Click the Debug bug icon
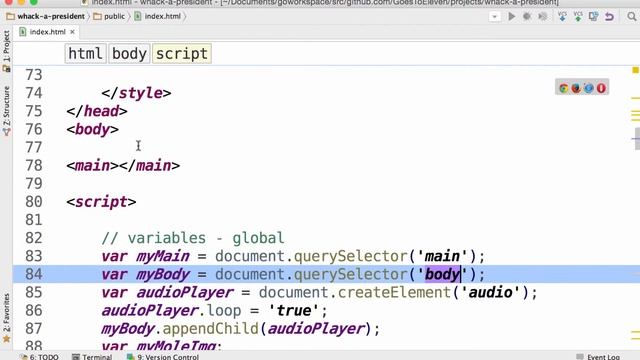640x360 pixels. 527,16
